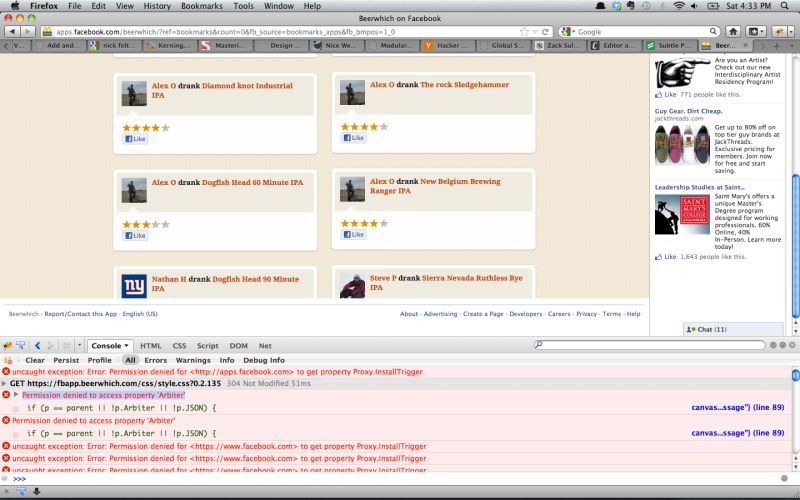Open canvas...ssage (line 89) source link, first
800x500 pixels.
point(737,407)
